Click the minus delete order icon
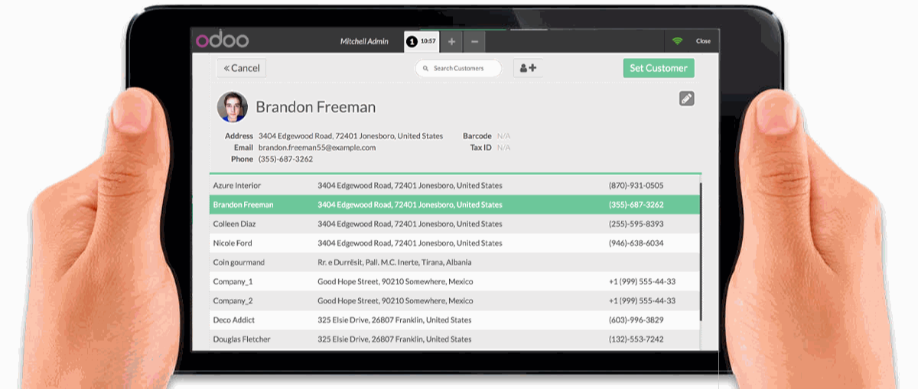918x389 pixels. pos(474,42)
